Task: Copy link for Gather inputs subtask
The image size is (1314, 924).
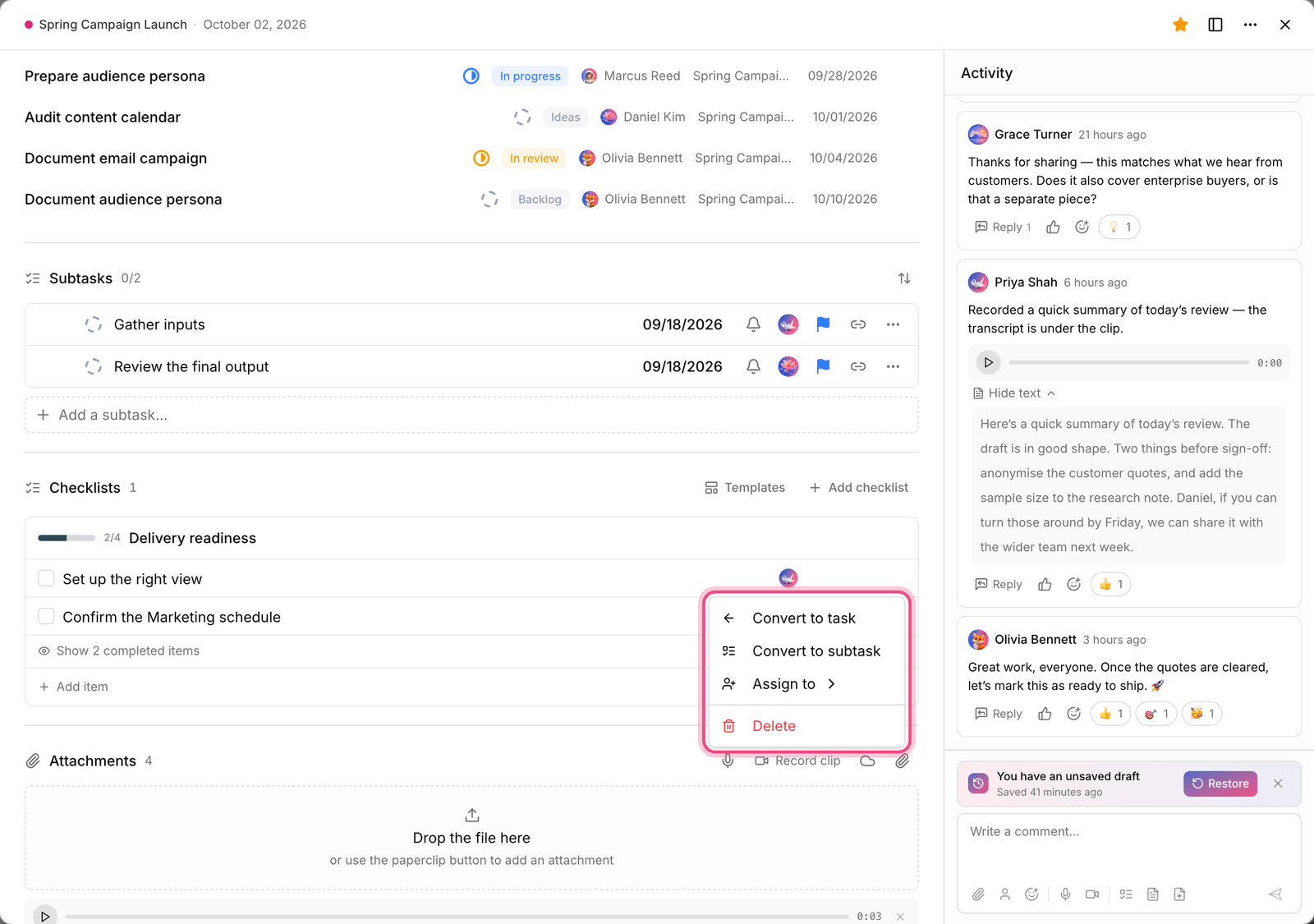Action: 858,324
